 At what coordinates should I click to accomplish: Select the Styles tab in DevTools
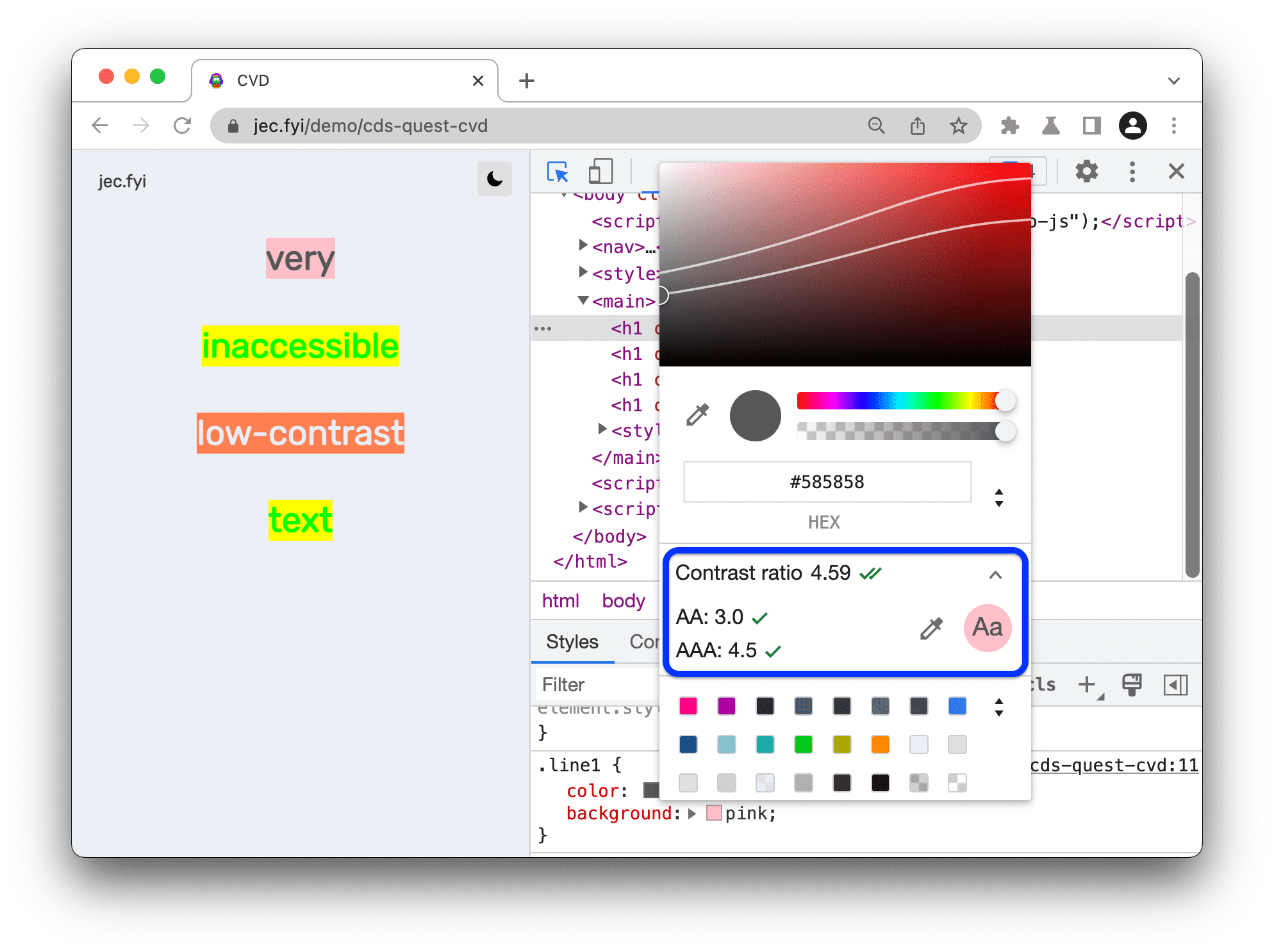[x=570, y=642]
